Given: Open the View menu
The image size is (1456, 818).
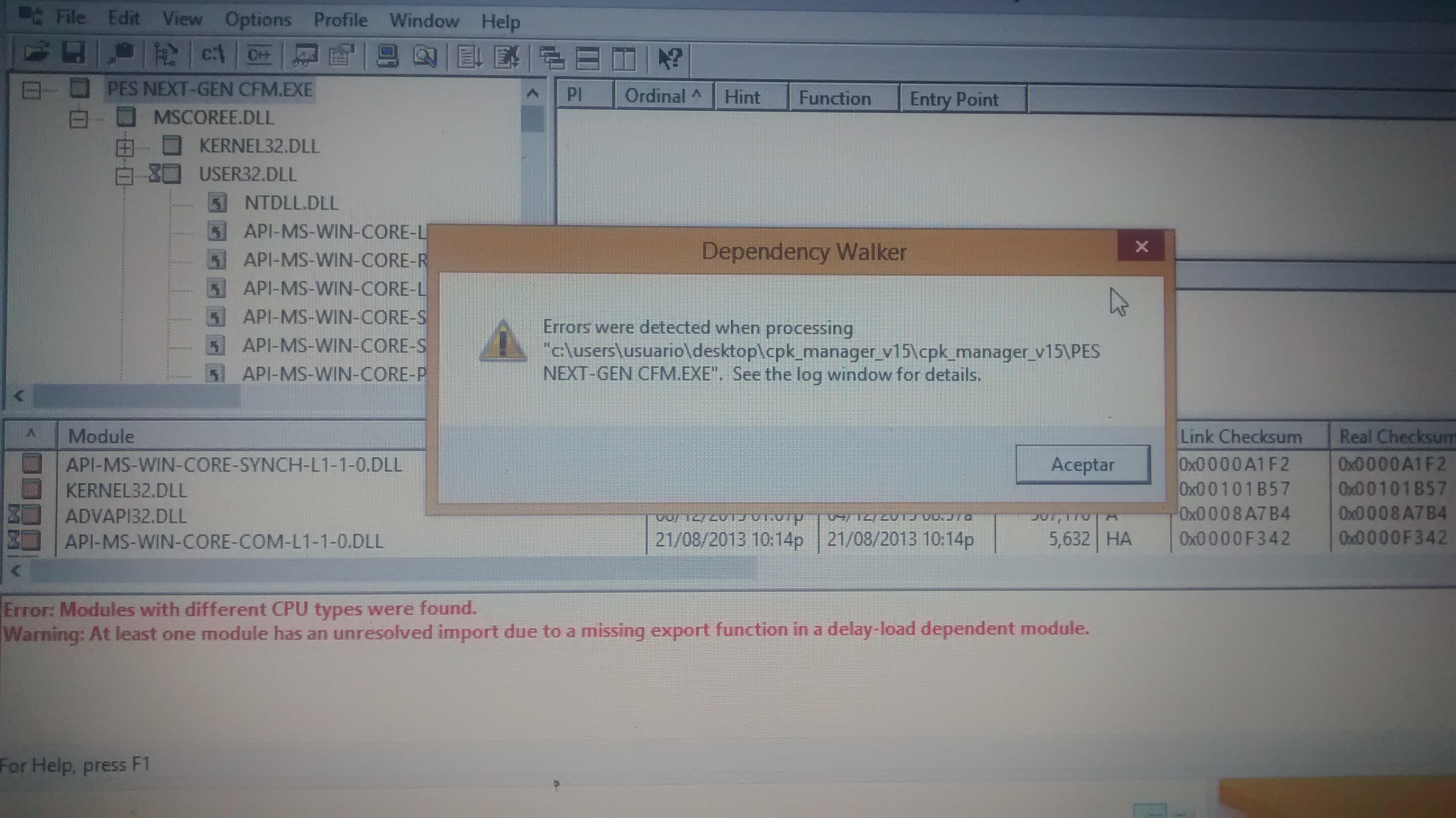Looking at the screenshot, I should (x=182, y=19).
